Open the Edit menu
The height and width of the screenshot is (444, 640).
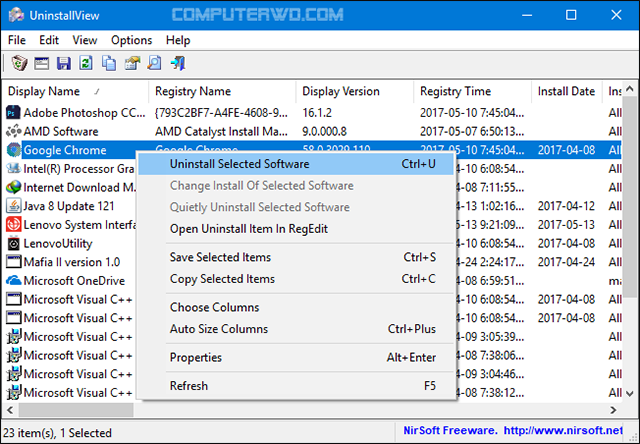(49, 40)
